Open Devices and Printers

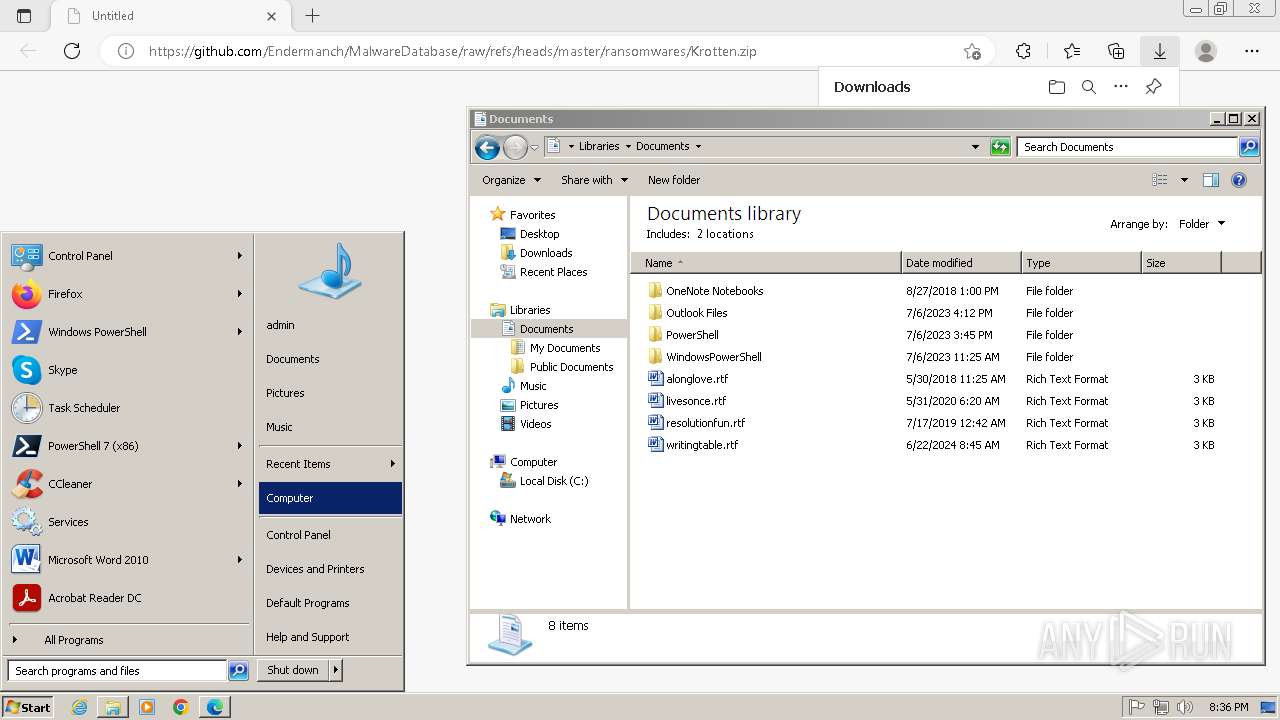coord(330,569)
